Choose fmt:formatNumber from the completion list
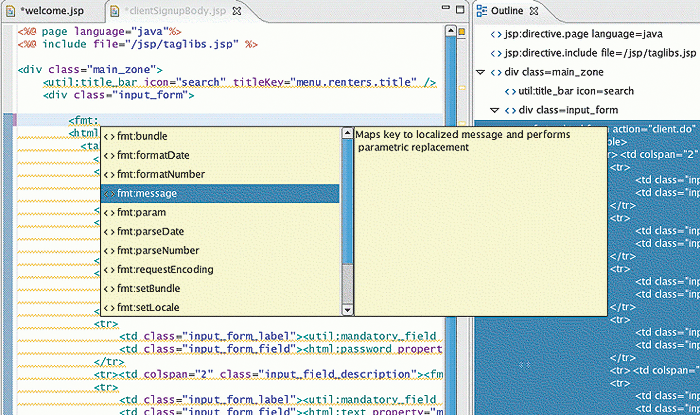700x415 pixels. point(221,174)
